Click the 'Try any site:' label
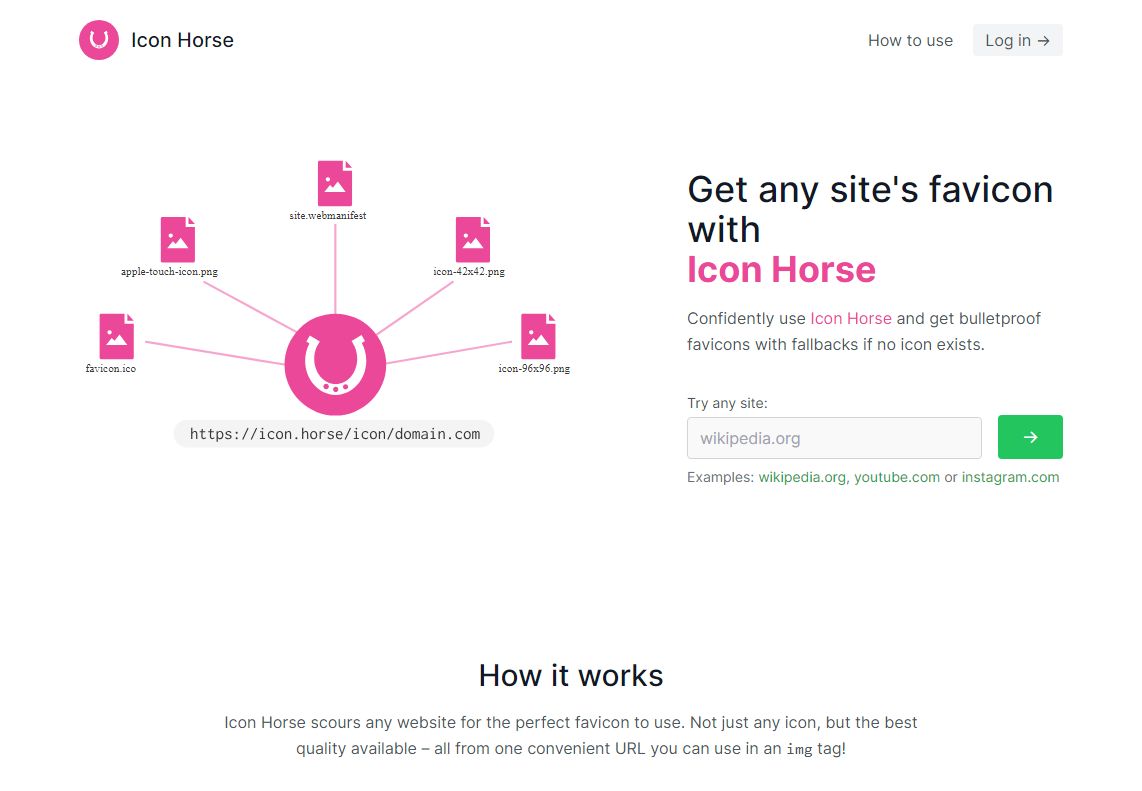This screenshot has width=1142, height=791. point(727,403)
